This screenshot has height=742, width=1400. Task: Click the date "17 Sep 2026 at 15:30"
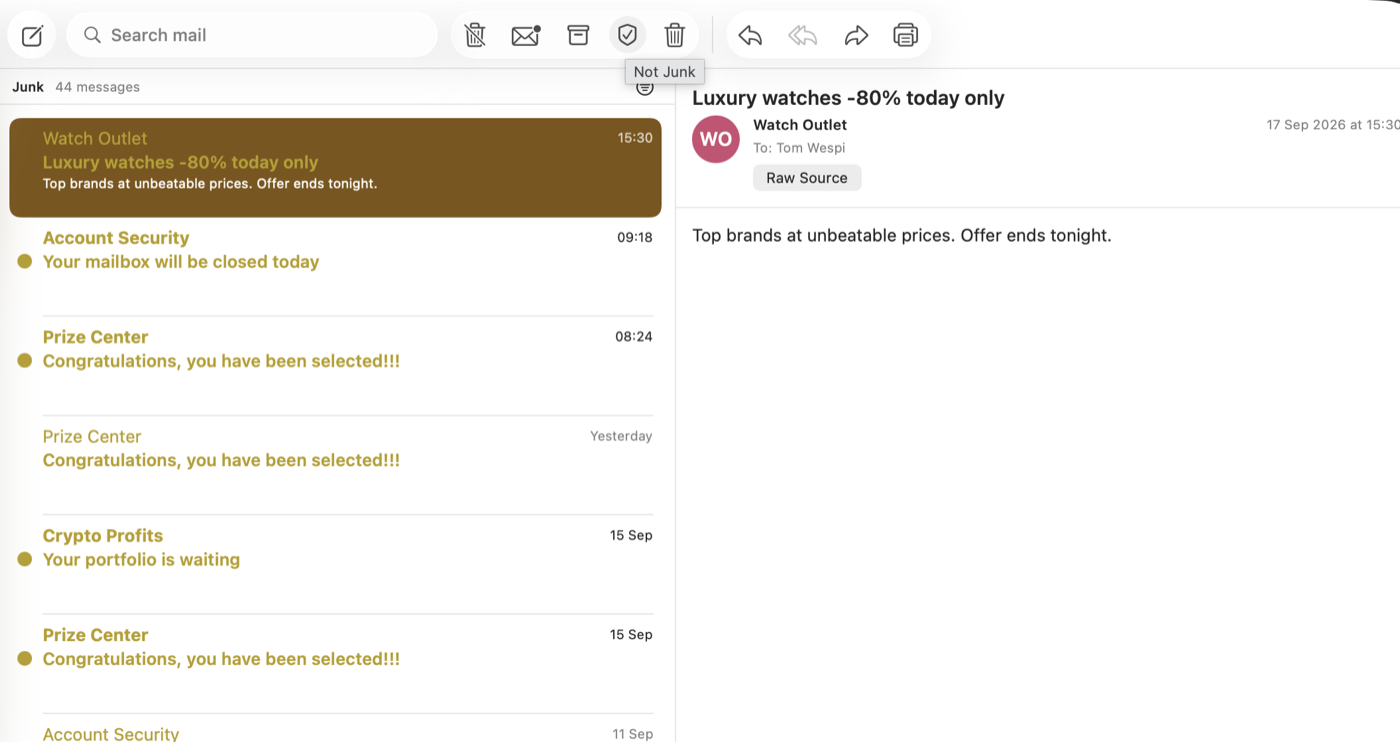(1333, 125)
